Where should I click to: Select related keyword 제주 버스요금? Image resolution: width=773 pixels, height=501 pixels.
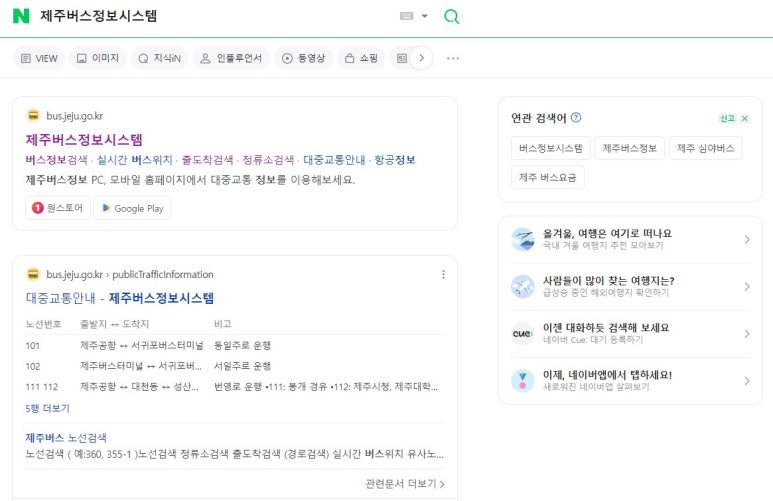point(547,178)
